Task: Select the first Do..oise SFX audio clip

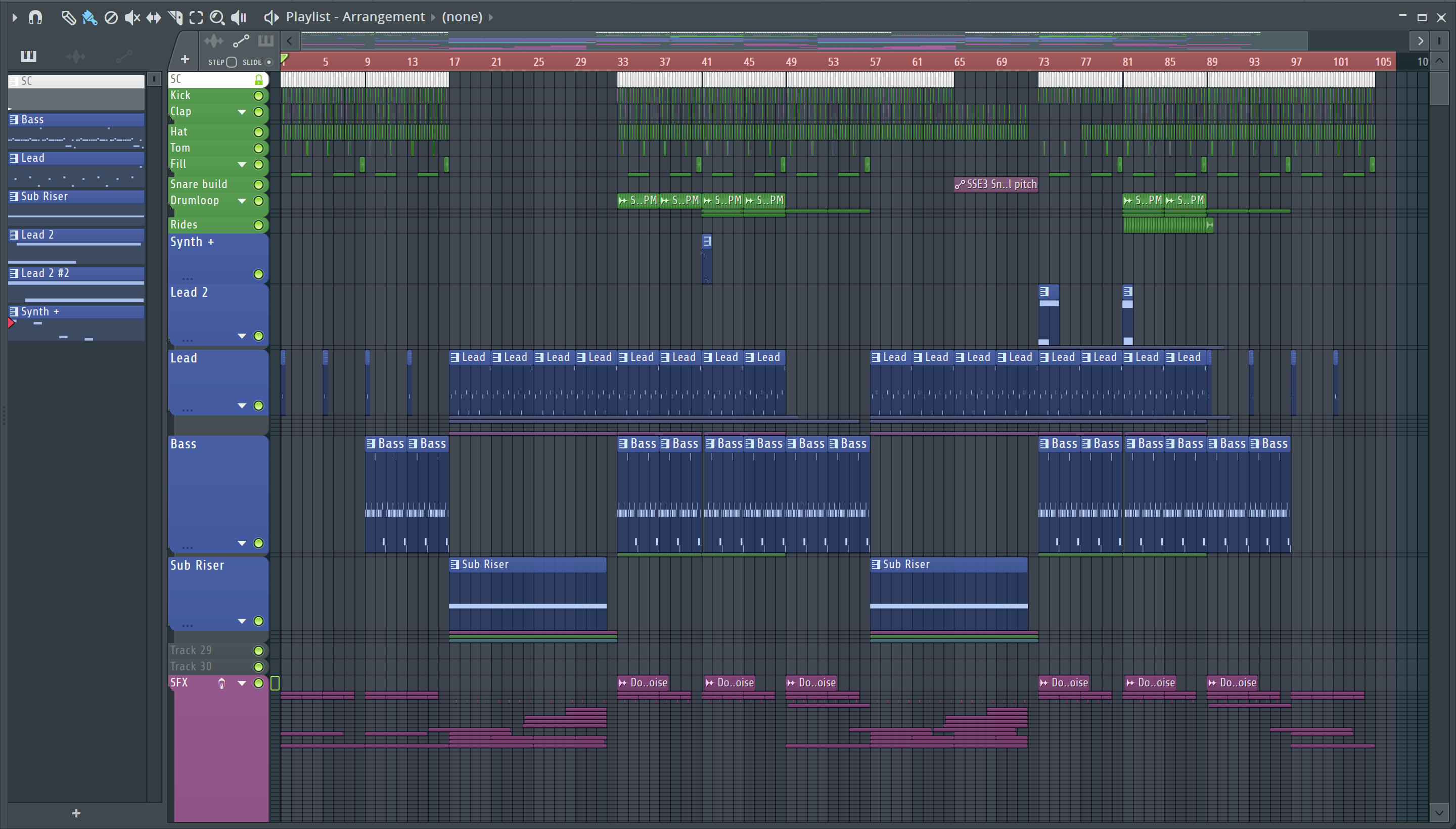Action: (x=643, y=683)
